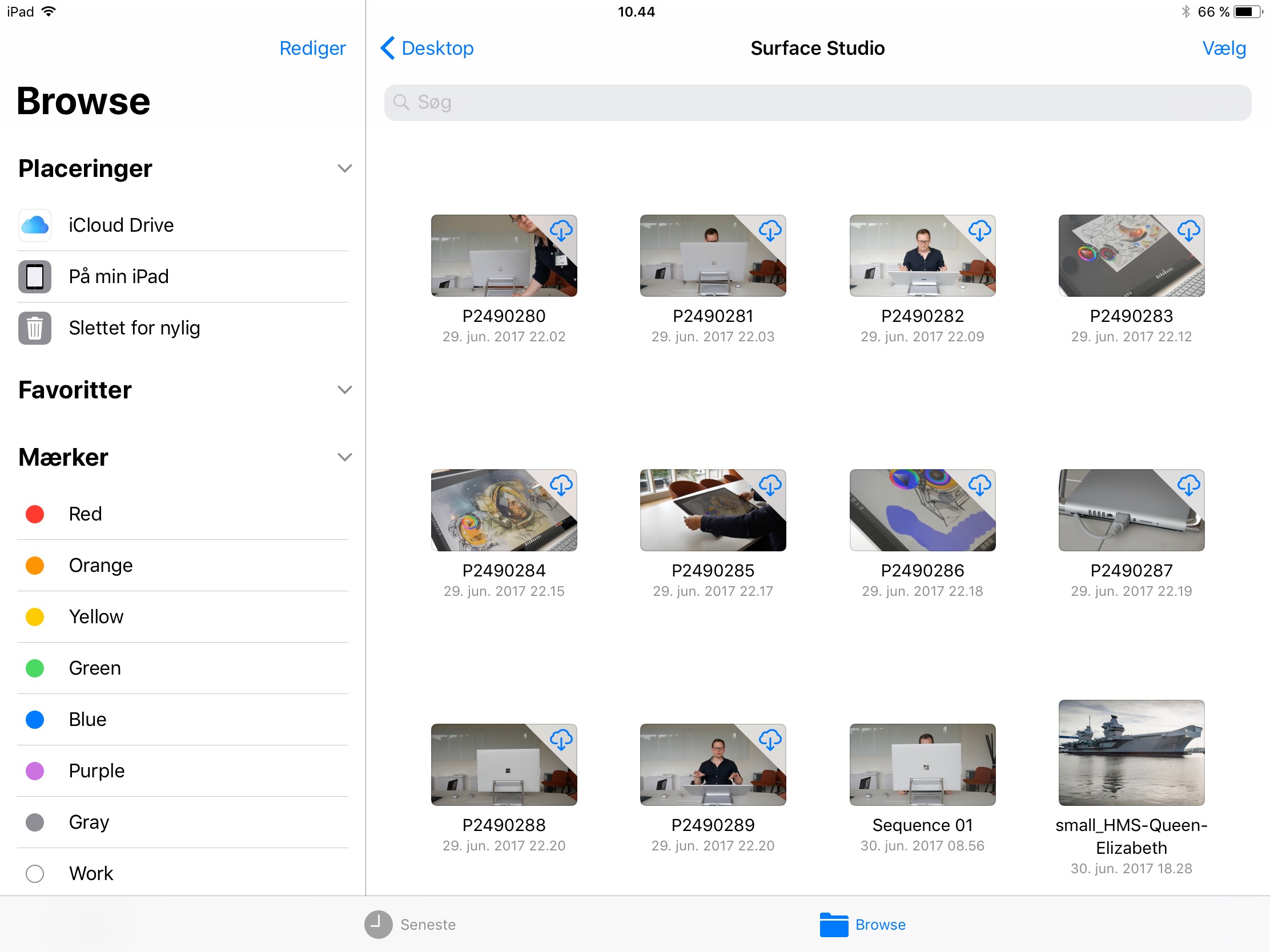This screenshot has width=1270, height=952.
Task: Click the Søg search field
Action: tap(817, 103)
